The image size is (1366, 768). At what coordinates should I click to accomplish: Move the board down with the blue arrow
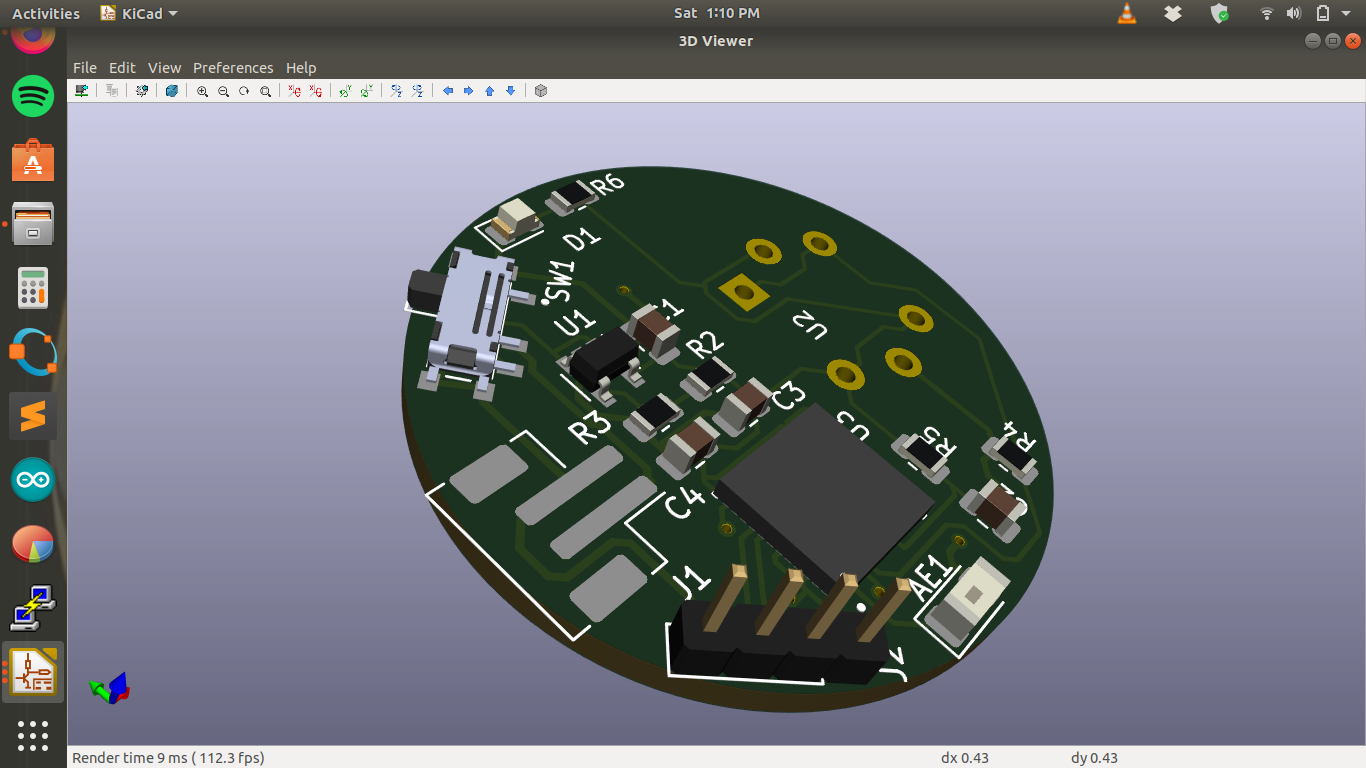[510, 91]
